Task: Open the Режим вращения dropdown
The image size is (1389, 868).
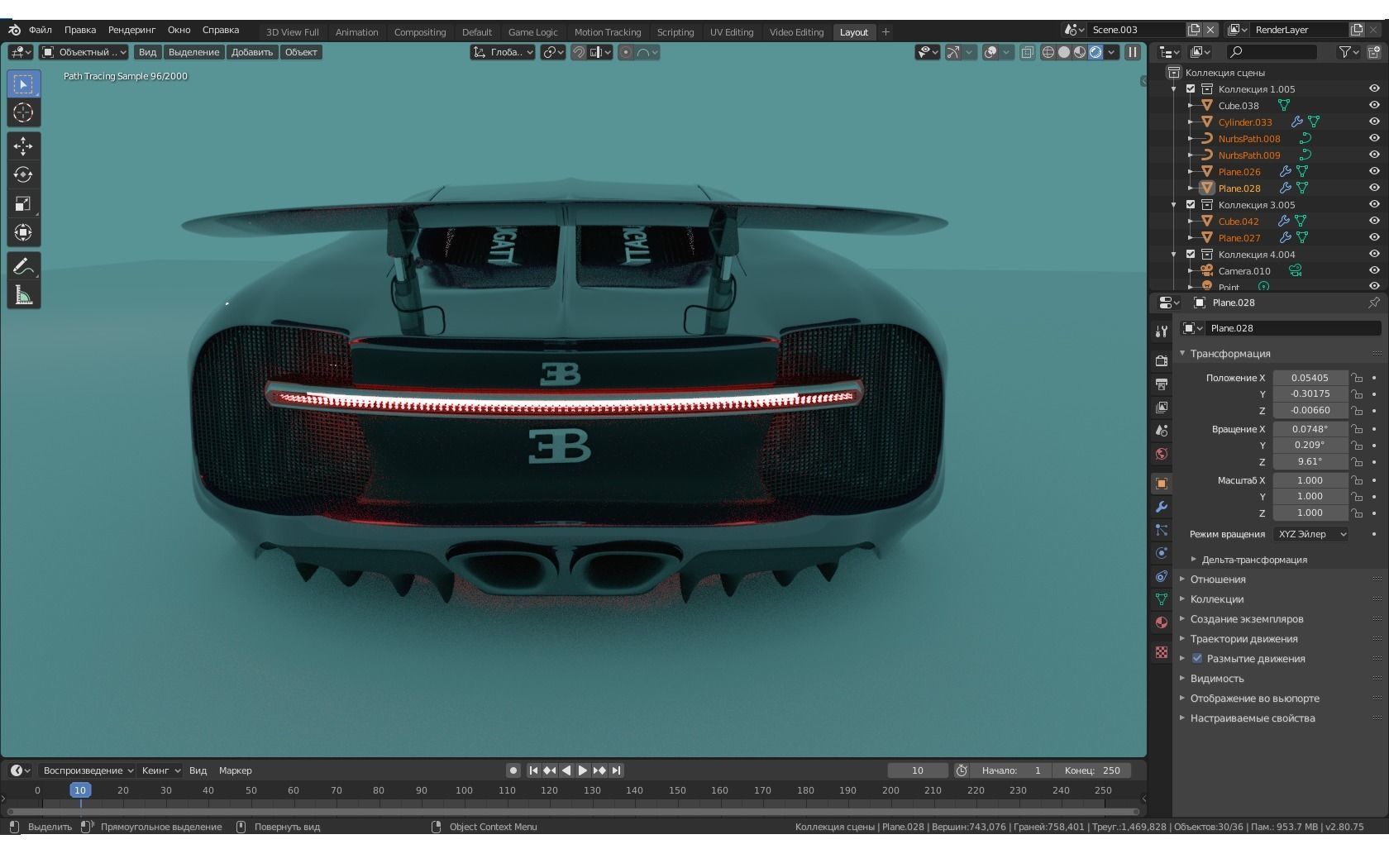Action: [1310, 534]
